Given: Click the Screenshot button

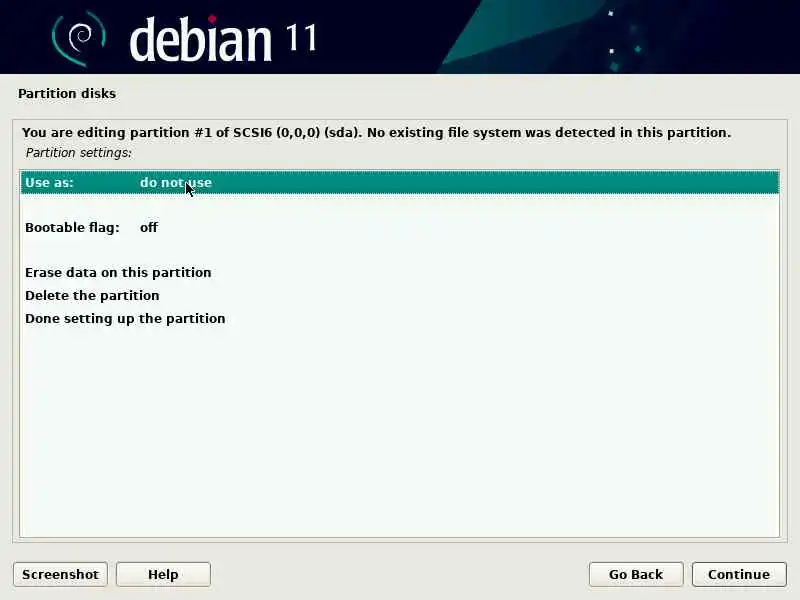Looking at the screenshot, I should [x=60, y=574].
